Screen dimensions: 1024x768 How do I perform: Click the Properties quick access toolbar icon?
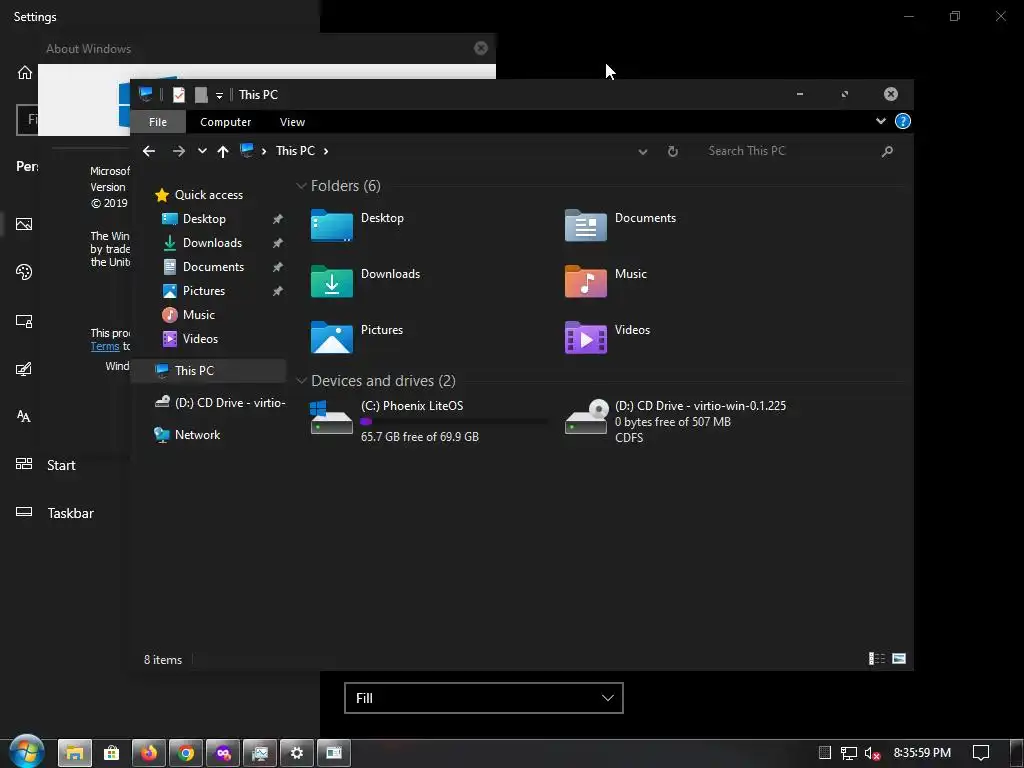[178, 95]
